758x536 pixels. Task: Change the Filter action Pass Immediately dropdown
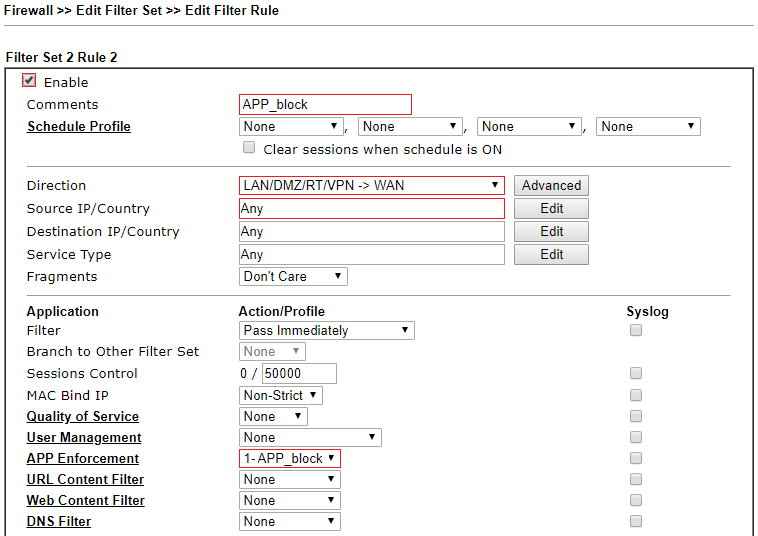point(326,331)
